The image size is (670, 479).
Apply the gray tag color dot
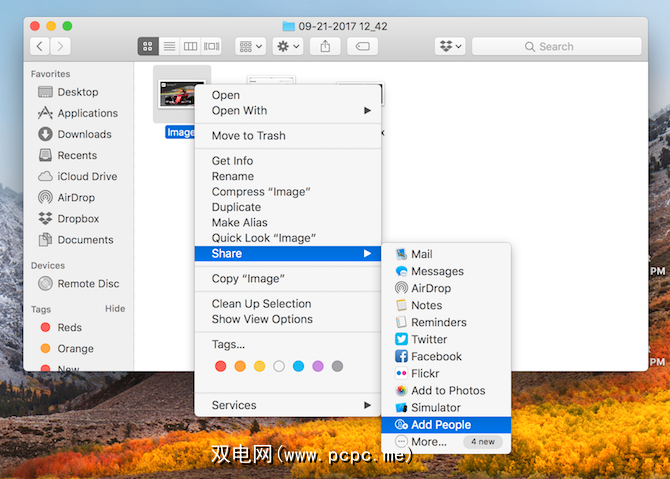(337, 366)
